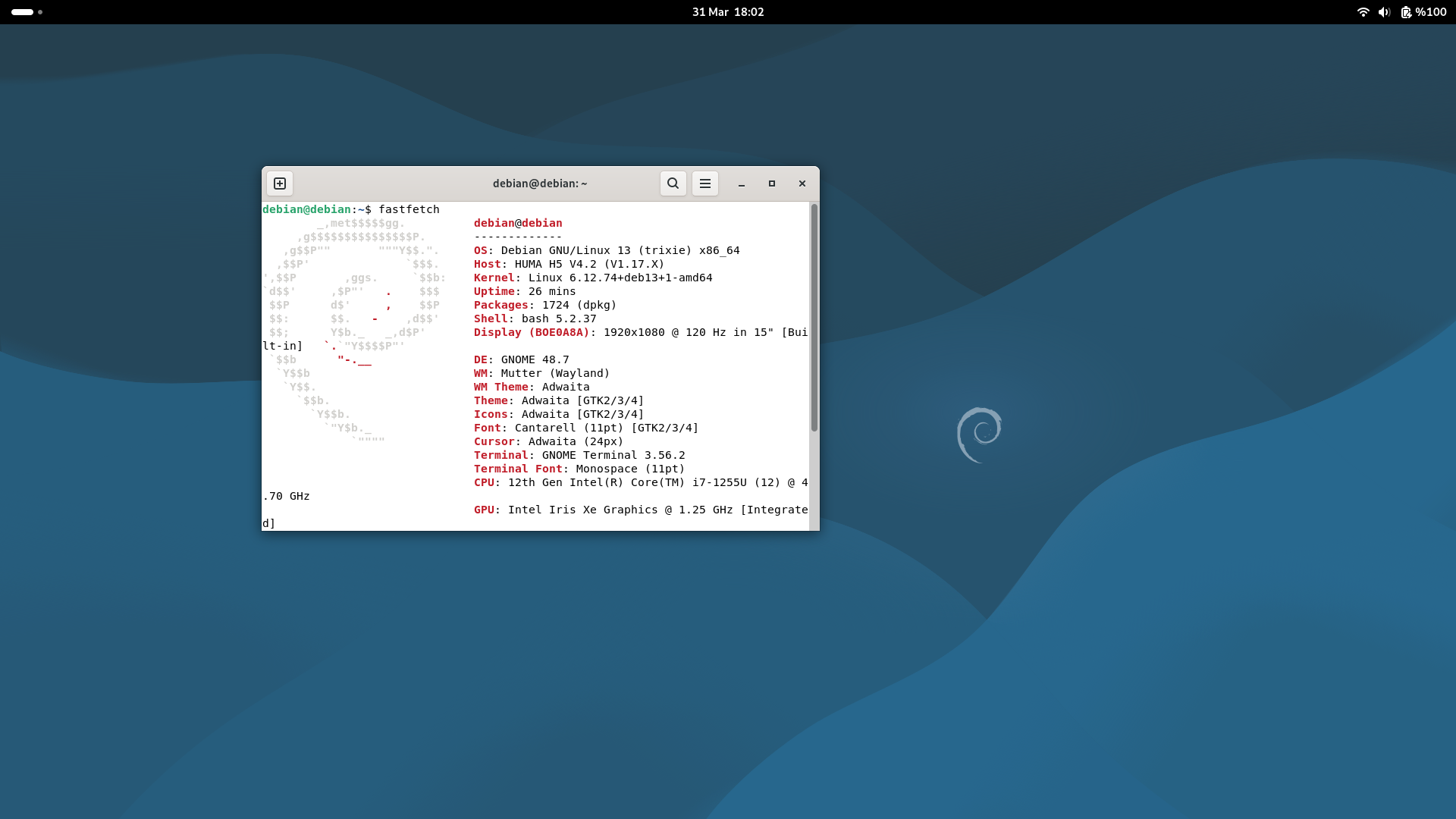The width and height of the screenshot is (1456, 819).
Task: Click the Terminal GNOME Terminal 3.56.2 line
Action: (x=579, y=455)
